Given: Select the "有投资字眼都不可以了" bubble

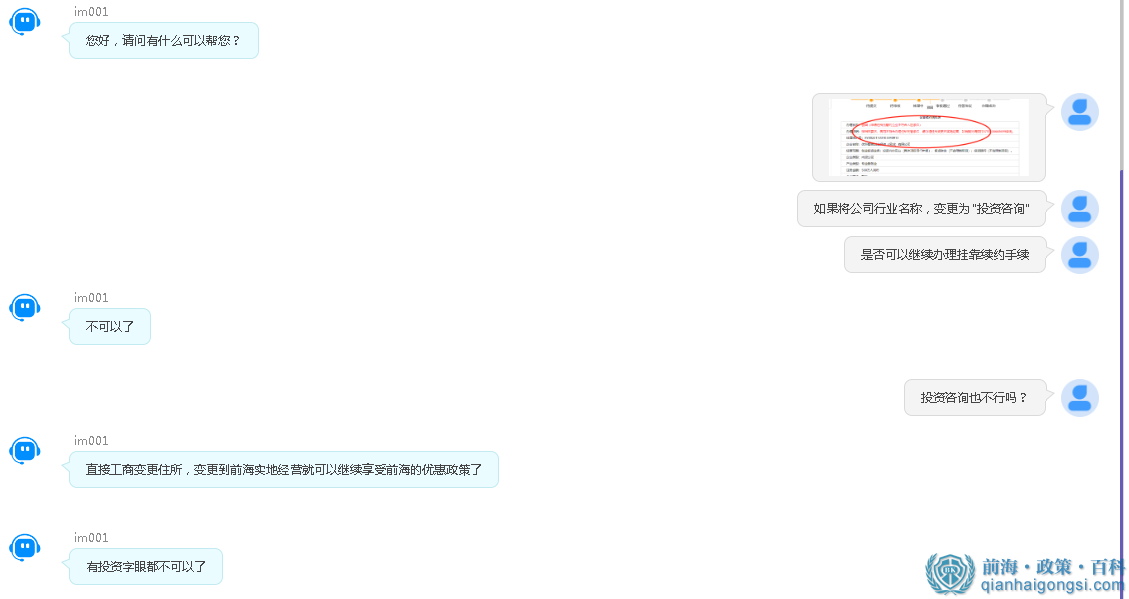Looking at the screenshot, I should tap(145, 566).
